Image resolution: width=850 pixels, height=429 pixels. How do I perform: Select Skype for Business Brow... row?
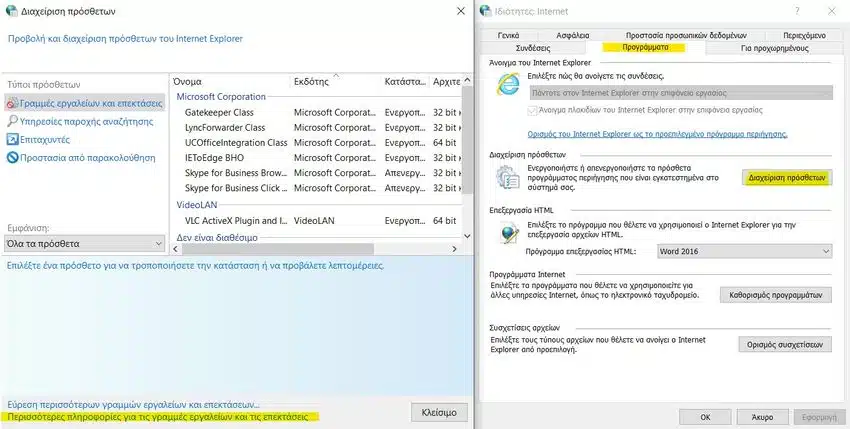(316, 173)
